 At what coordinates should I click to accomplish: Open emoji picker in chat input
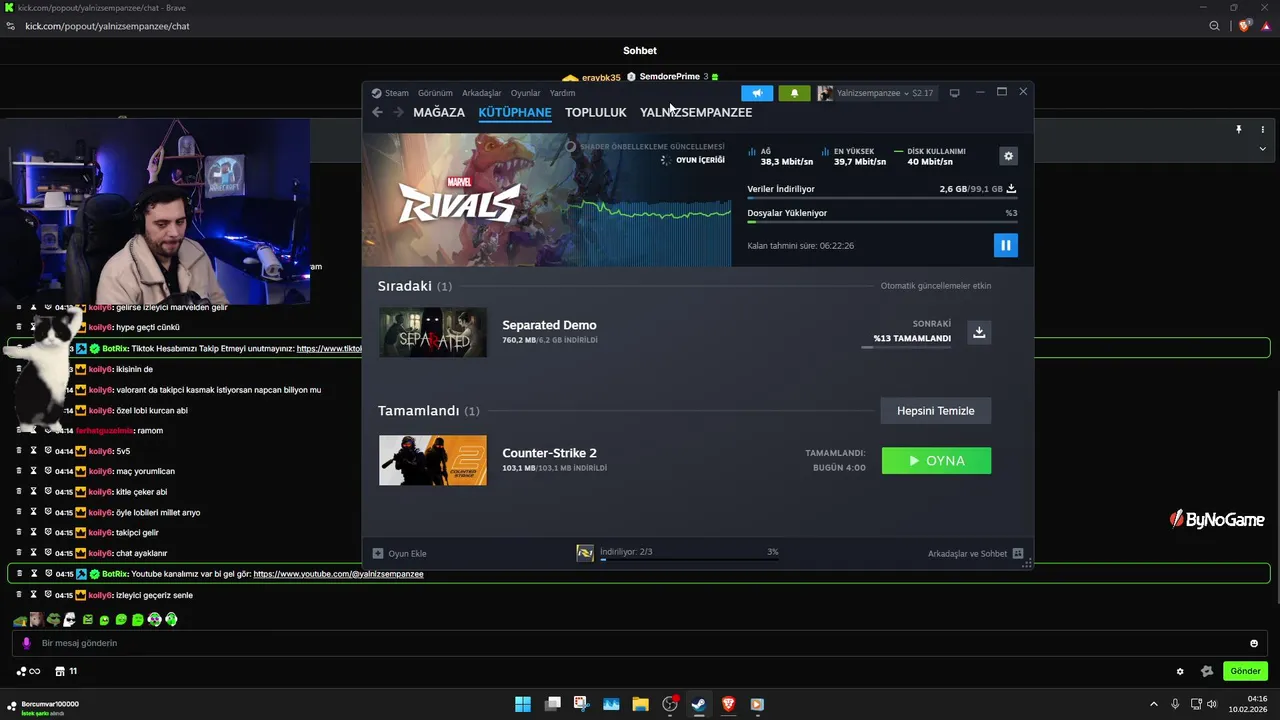pos(1254,643)
